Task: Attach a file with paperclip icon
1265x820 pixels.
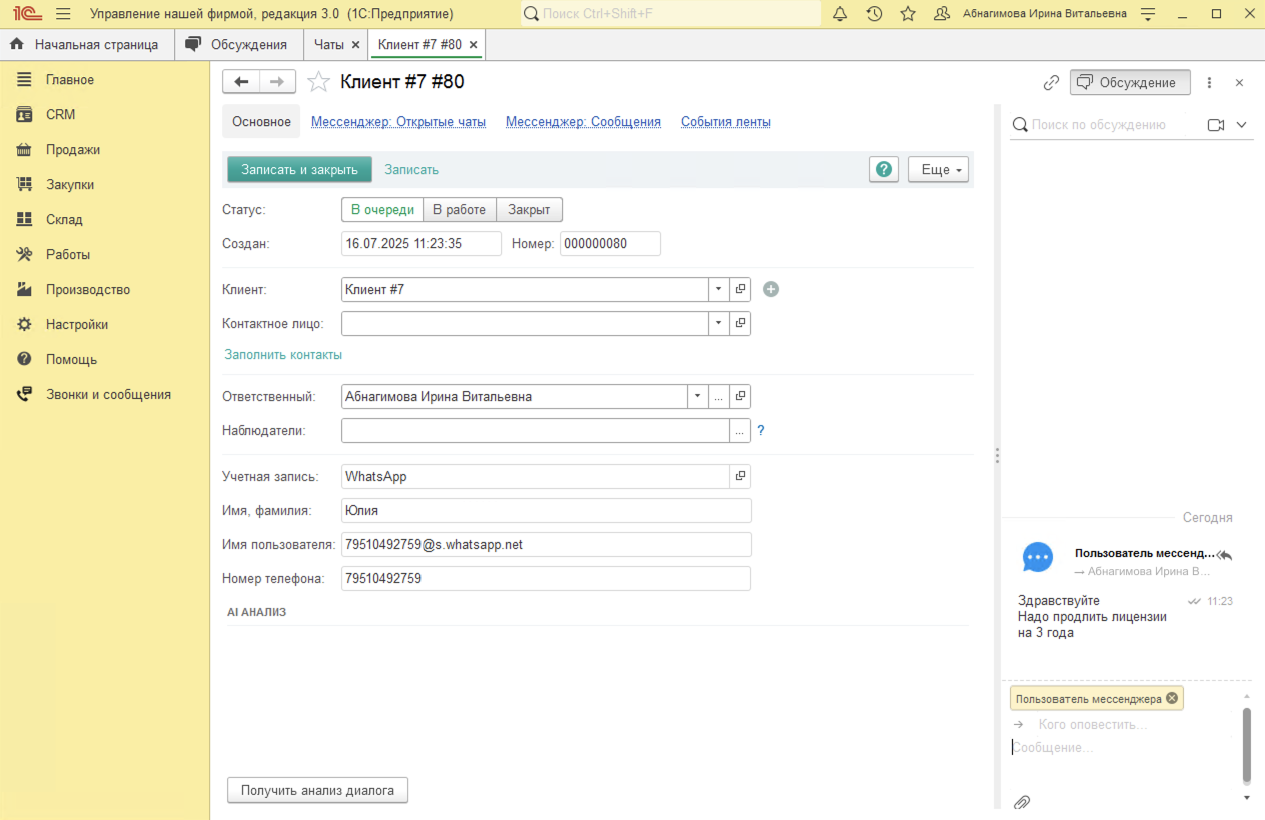Action: (x=1022, y=802)
